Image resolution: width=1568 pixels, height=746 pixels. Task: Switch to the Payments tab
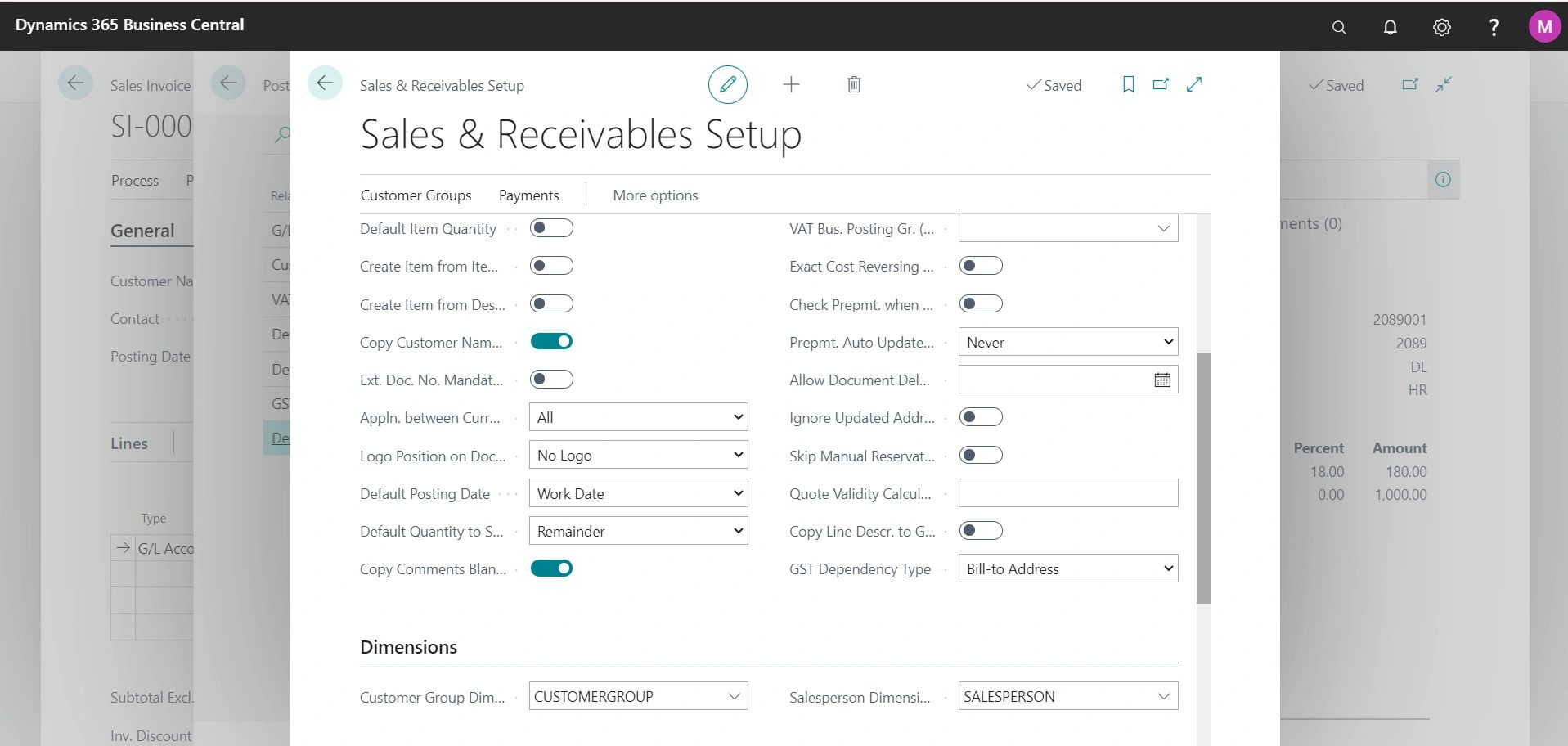tap(528, 195)
